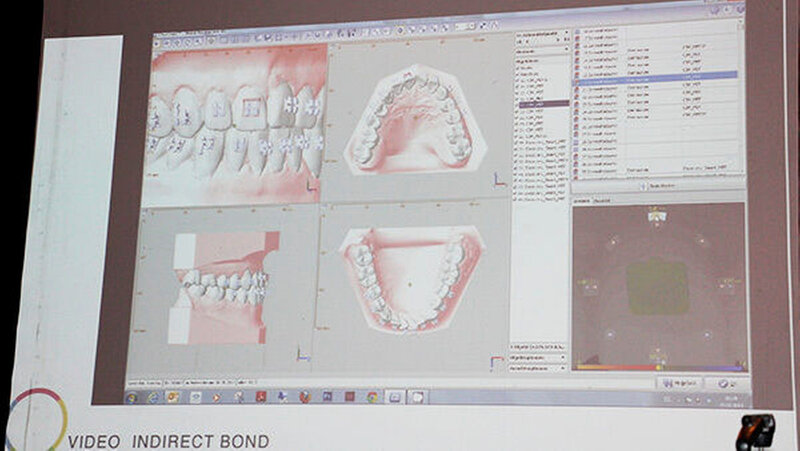
Task: Select the first tab above the dark panel
Action: 581,200
